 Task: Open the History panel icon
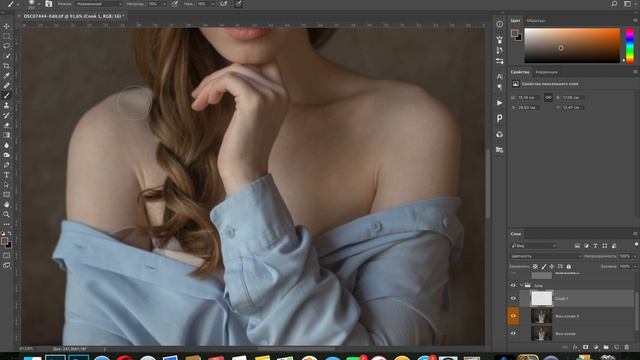coord(500,50)
